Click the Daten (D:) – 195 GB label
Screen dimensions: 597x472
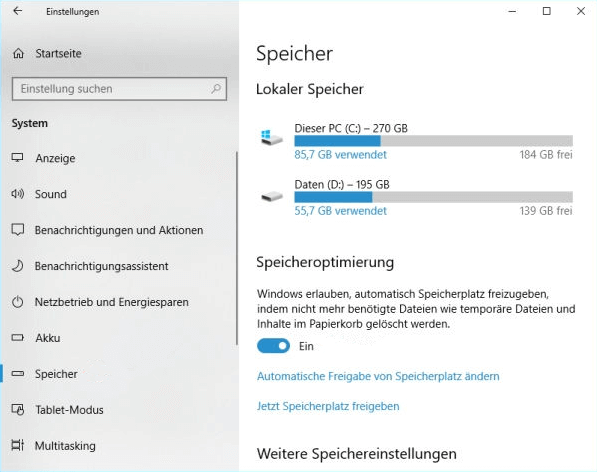tap(342, 185)
